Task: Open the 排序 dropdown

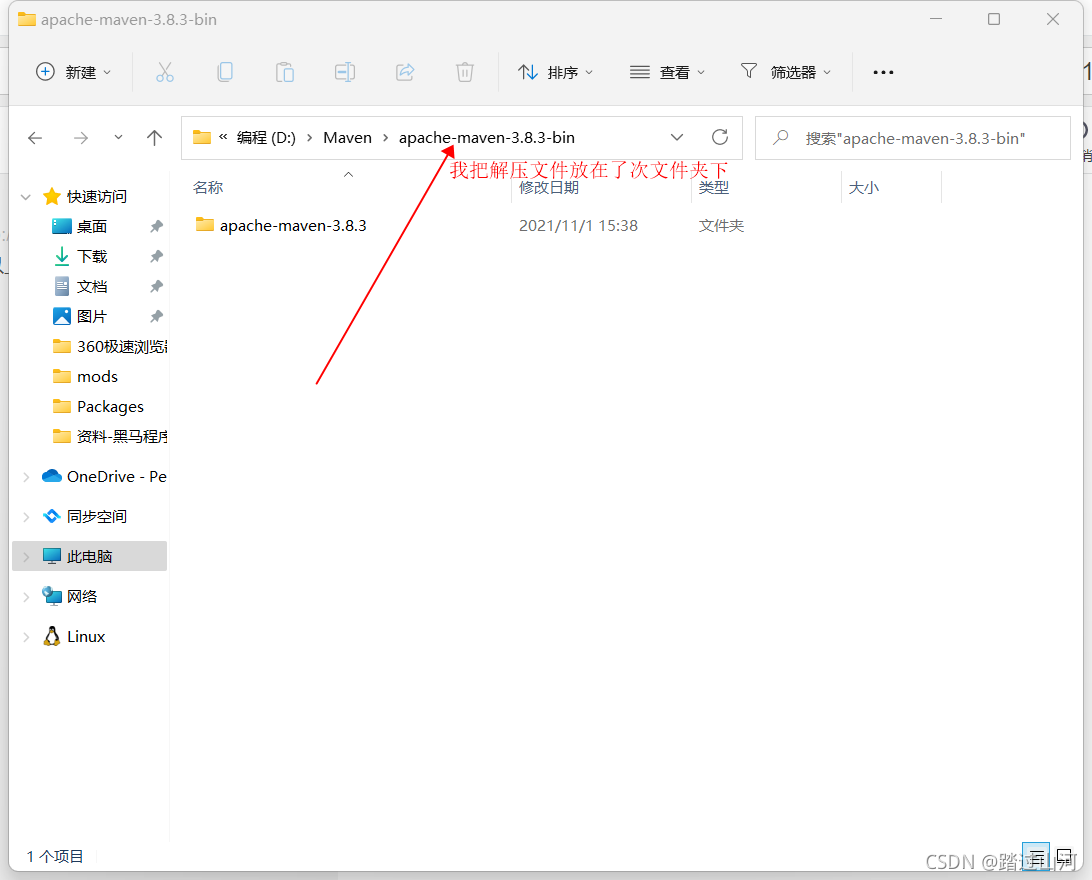Action: point(556,71)
